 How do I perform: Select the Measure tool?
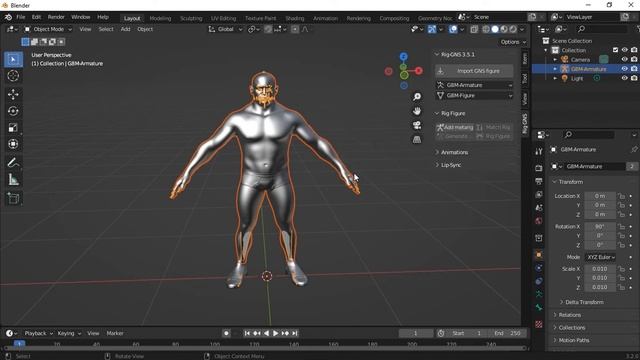coord(13,180)
